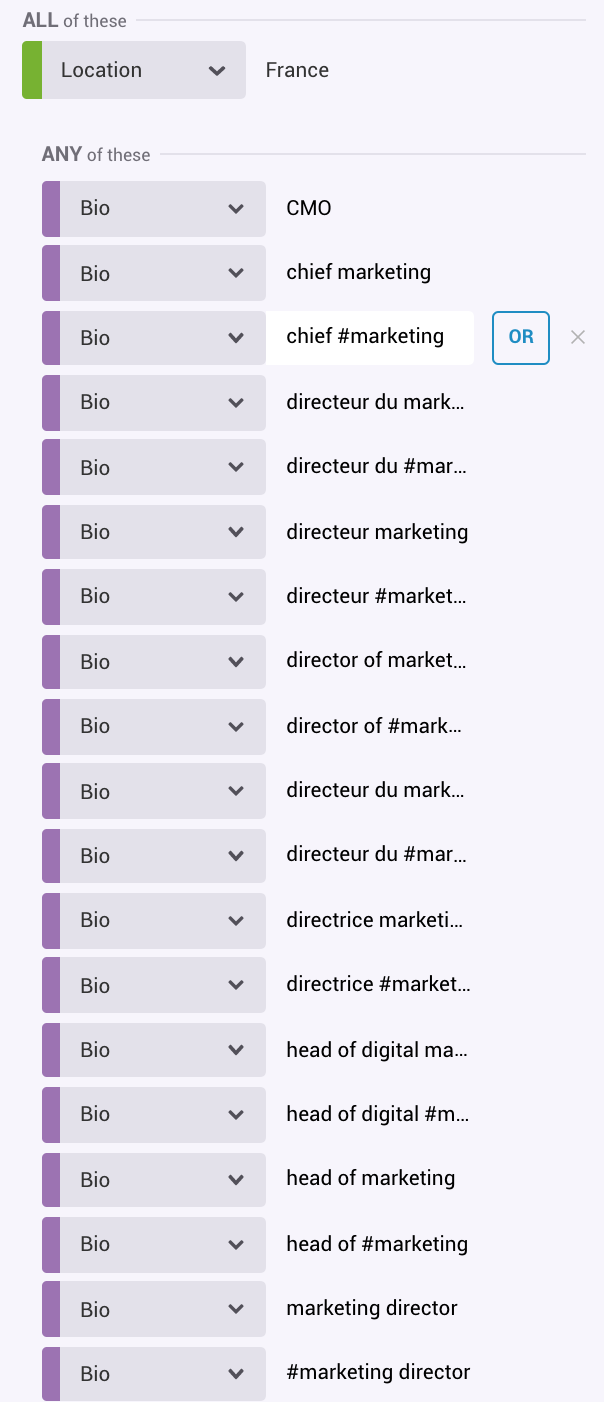The image size is (604, 1402).
Task: Click the chief marketing value text
Action: coord(359,273)
